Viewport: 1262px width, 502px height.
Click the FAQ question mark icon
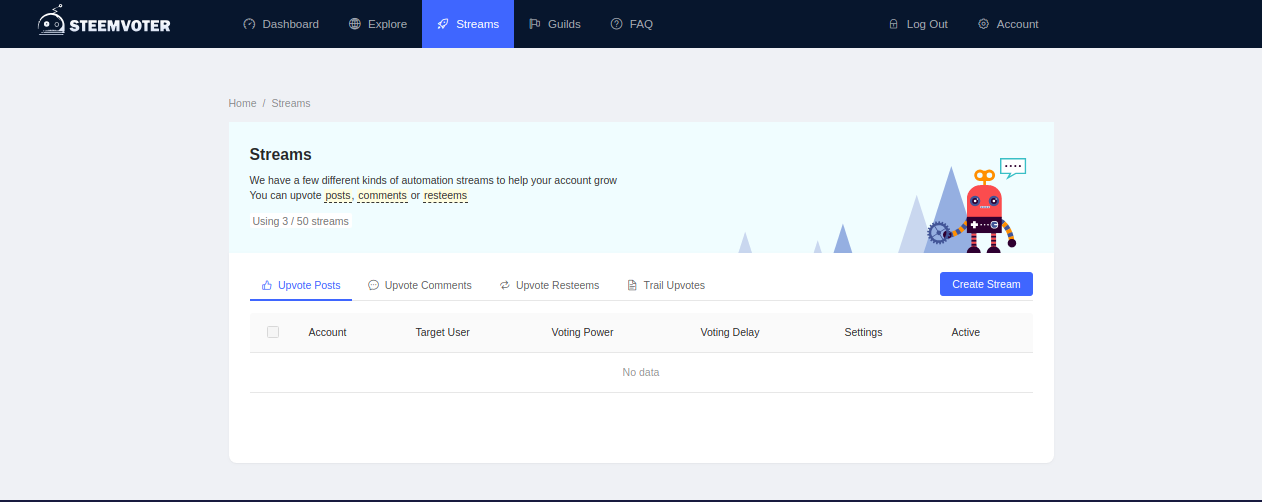point(616,24)
